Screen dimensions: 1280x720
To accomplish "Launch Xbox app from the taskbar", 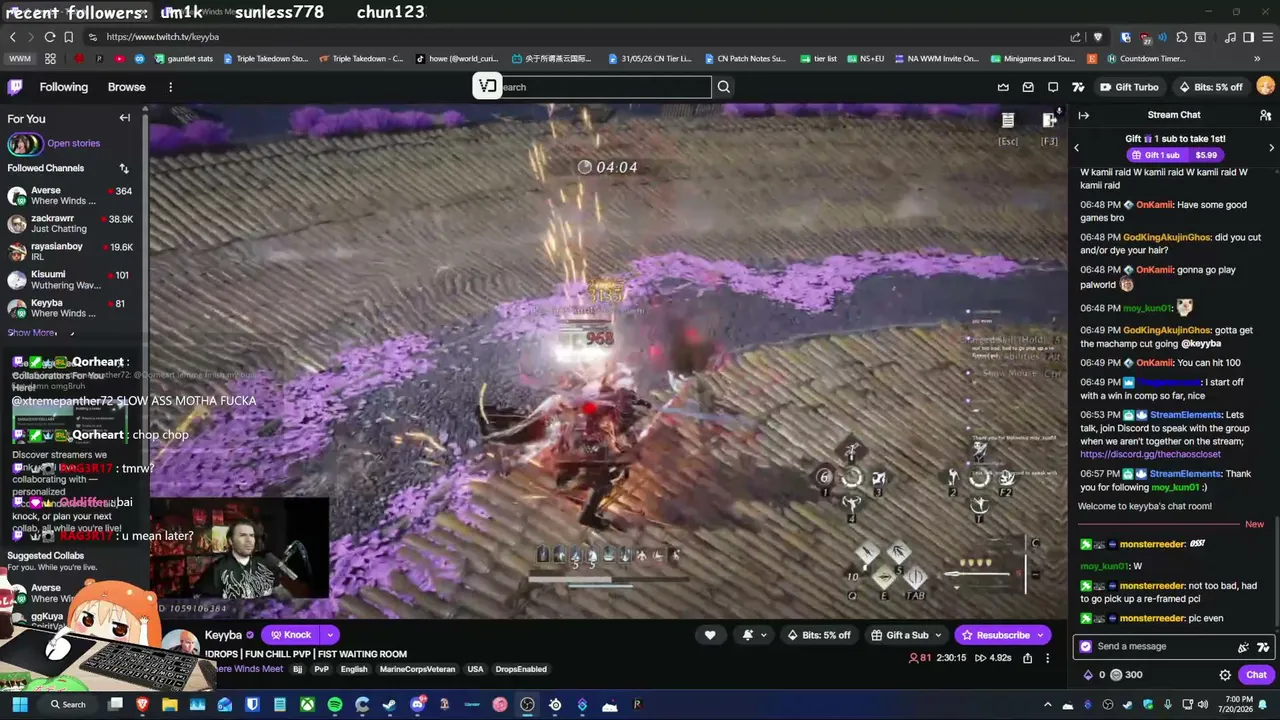I will [308, 705].
